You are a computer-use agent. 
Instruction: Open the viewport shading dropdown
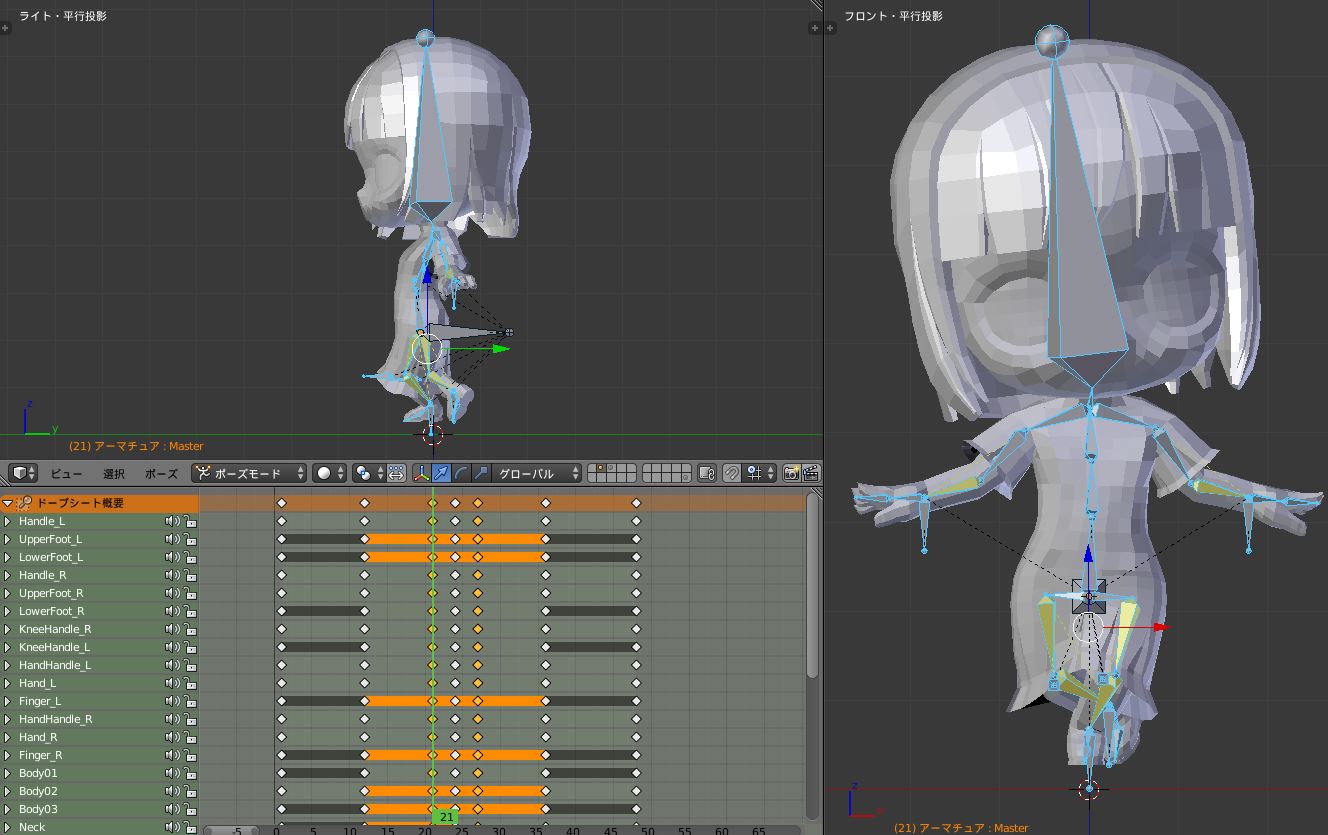[x=329, y=473]
